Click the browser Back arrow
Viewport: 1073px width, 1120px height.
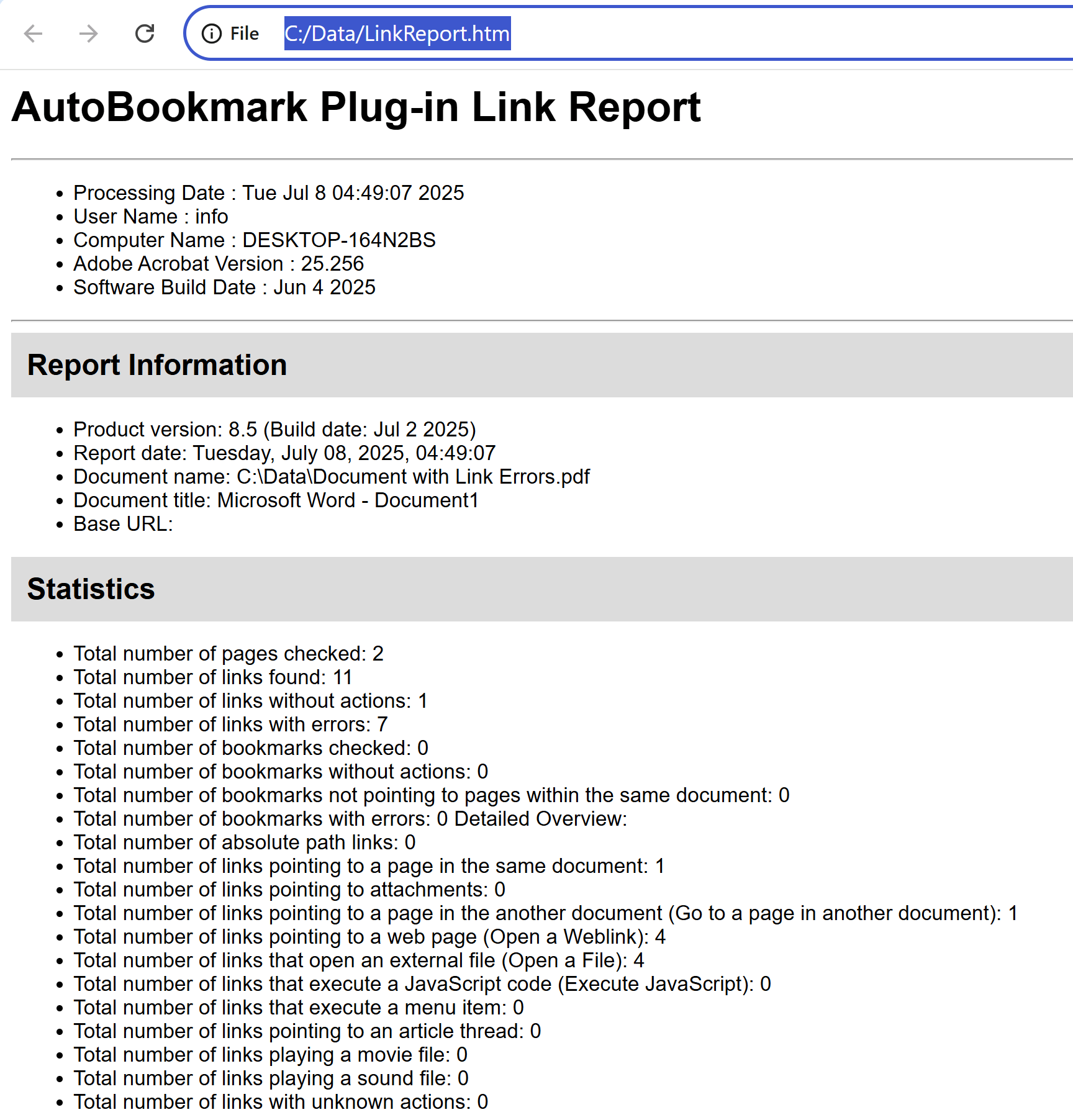(33, 34)
